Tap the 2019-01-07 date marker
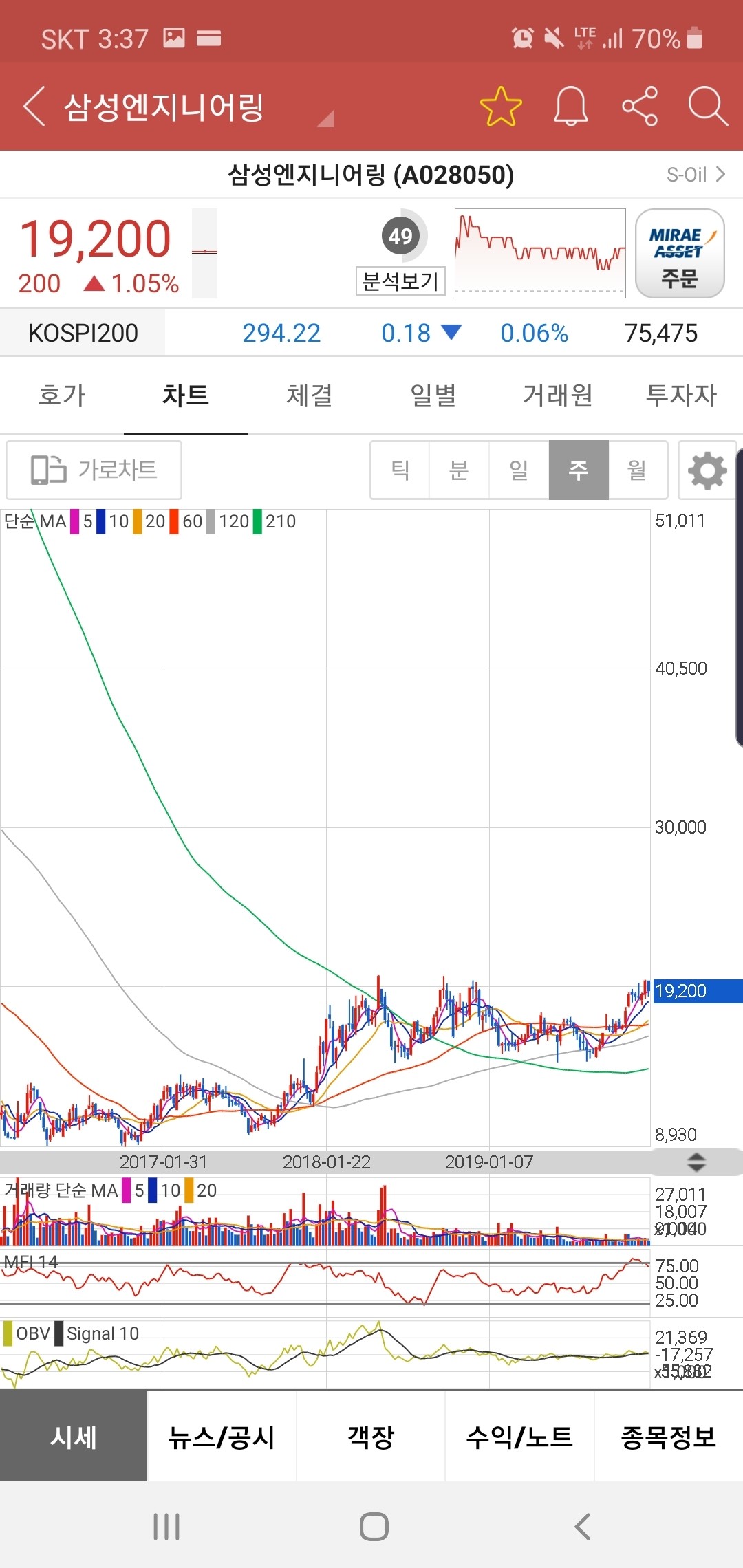743x1568 pixels. click(x=489, y=1162)
